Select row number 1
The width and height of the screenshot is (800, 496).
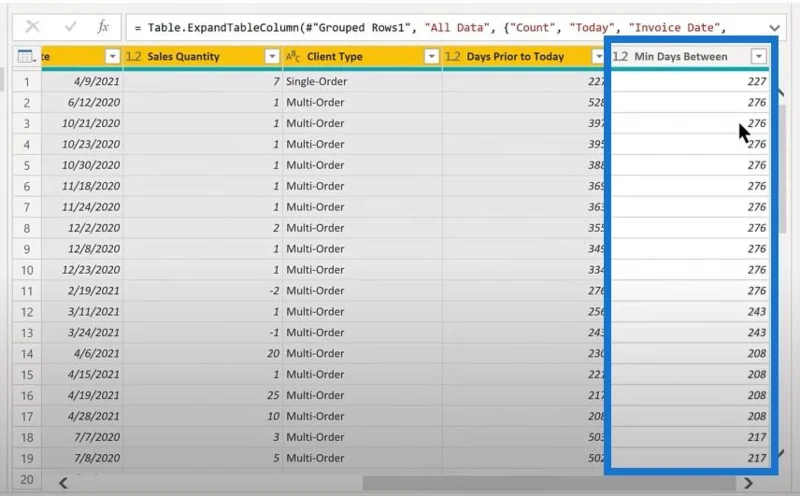tap(27, 82)
